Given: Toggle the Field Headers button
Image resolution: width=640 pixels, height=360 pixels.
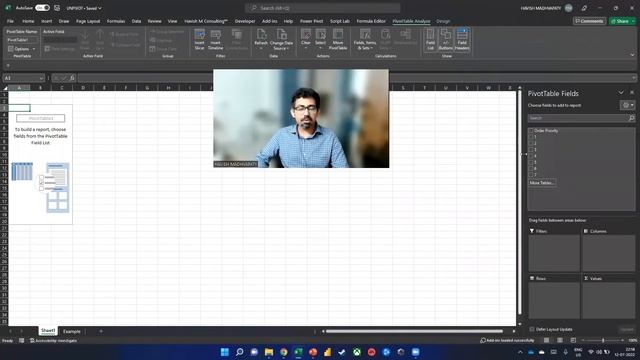Looking at the screenshot, I should (462, 39).
